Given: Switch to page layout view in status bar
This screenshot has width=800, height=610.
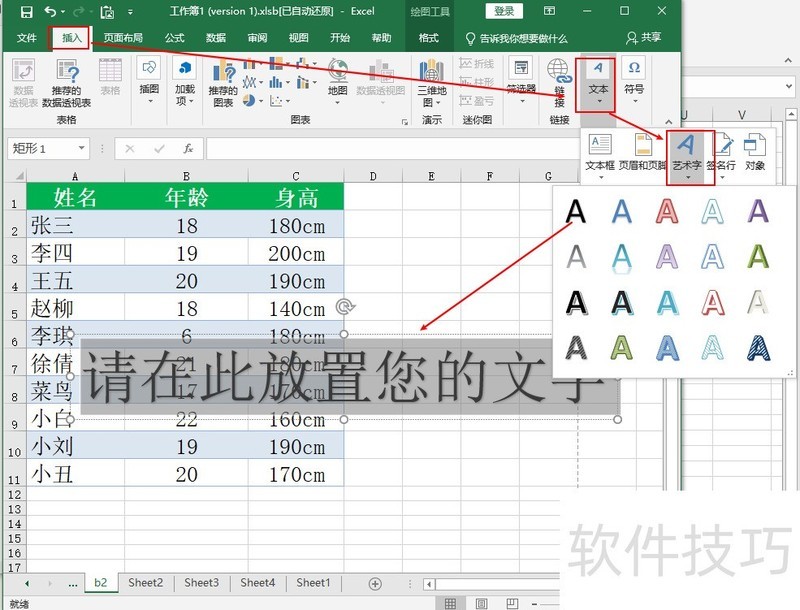Looking at the screenshot, I should click(481, 603).
